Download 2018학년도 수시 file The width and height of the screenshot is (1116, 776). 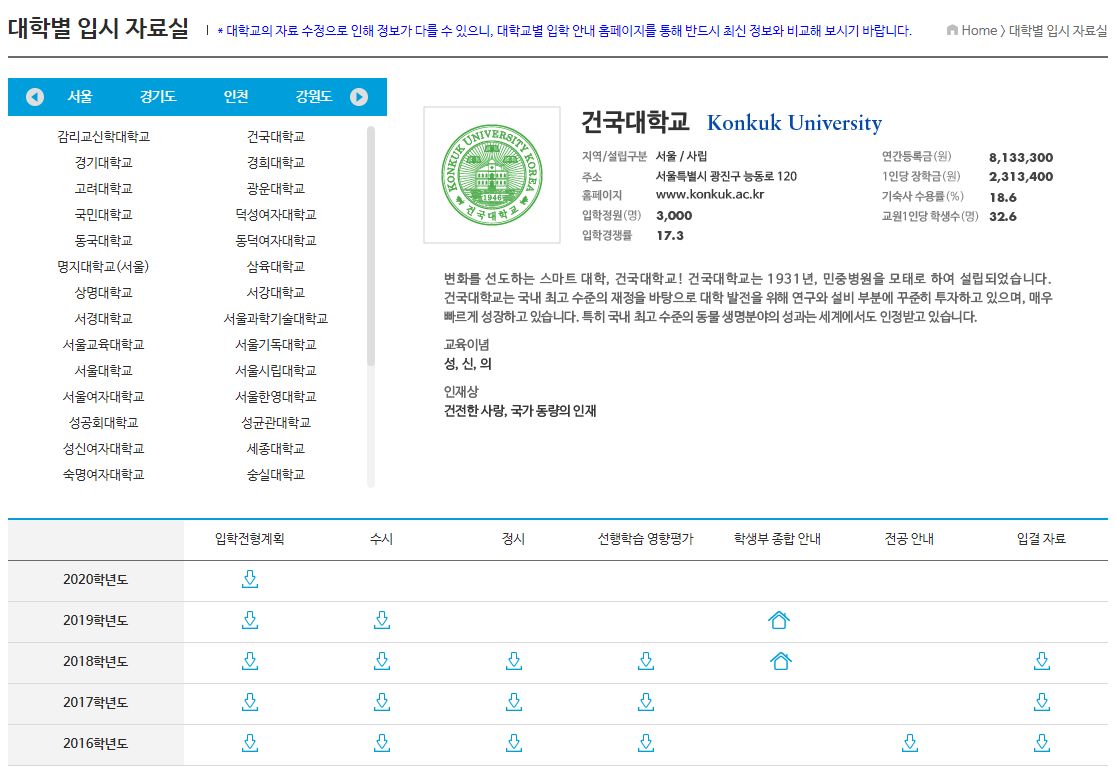pyautogui.click(x=382, y=661)
